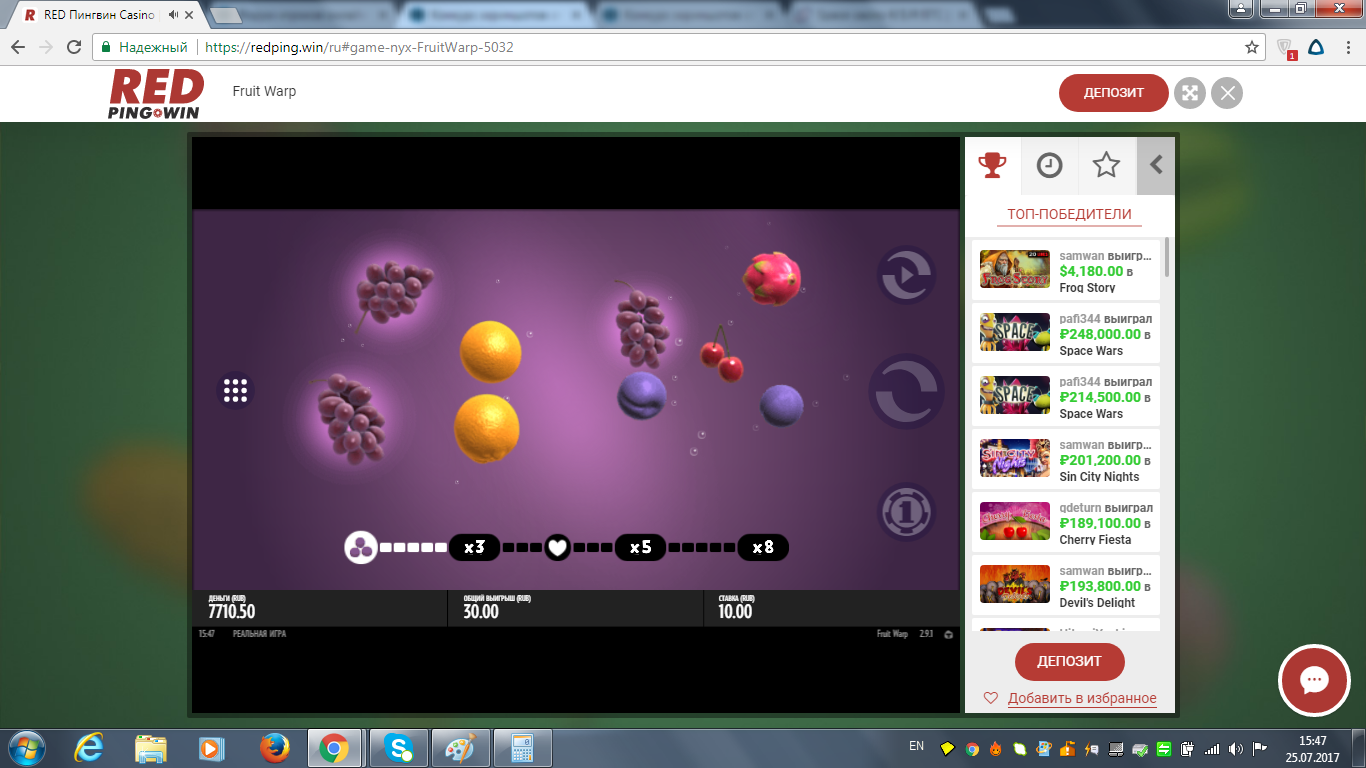Click the RED PingWin logo
The height and width of the screenshot is (768, 1366).
click(156, 94)
